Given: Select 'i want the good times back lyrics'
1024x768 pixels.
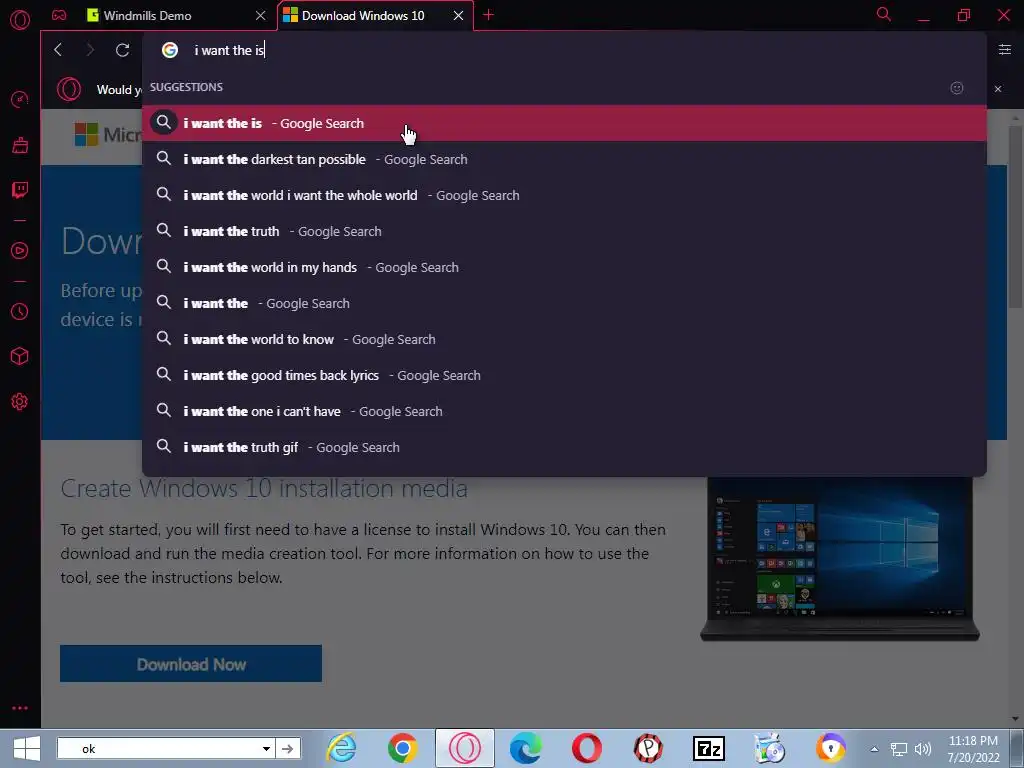Looking at the screenshot, I should [564, 374].
